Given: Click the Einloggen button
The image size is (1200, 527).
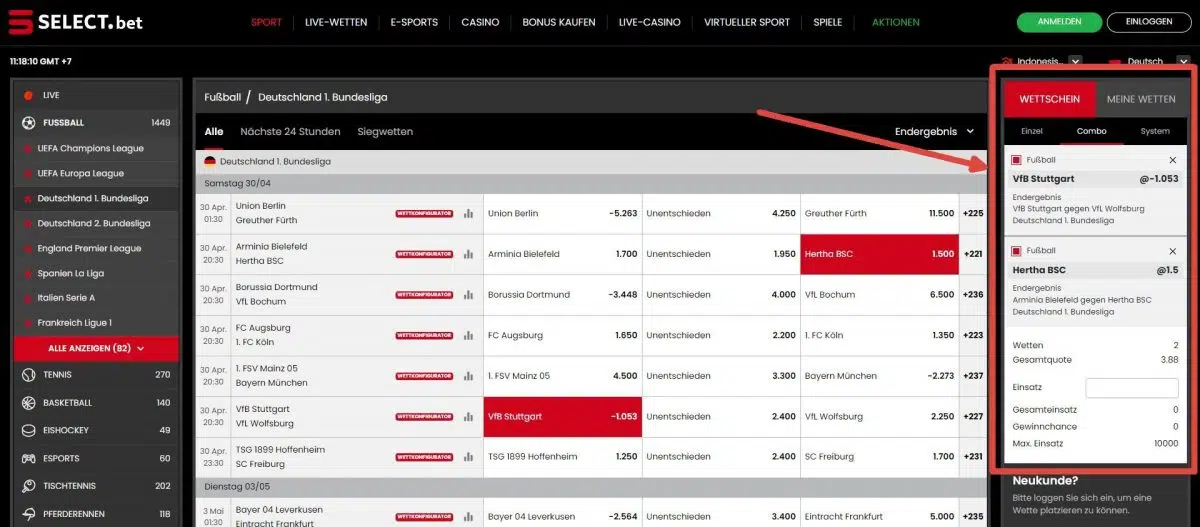Looking at the screenshot, I should [x=1148, y=22].
